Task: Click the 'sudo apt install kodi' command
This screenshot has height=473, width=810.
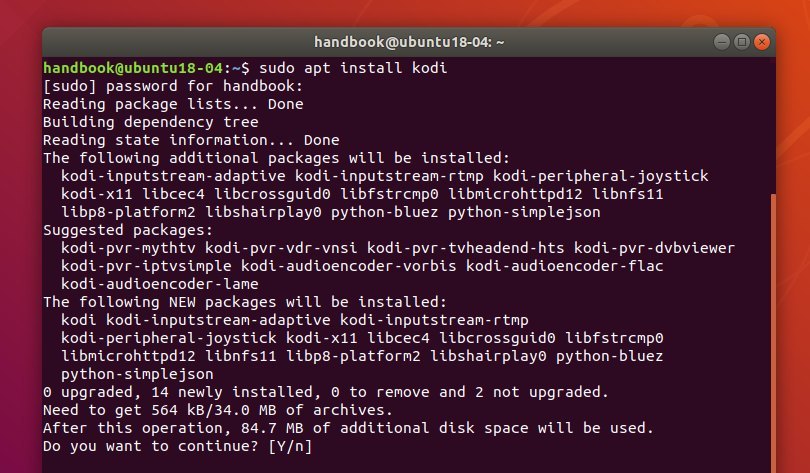Action: pos(353,68)
